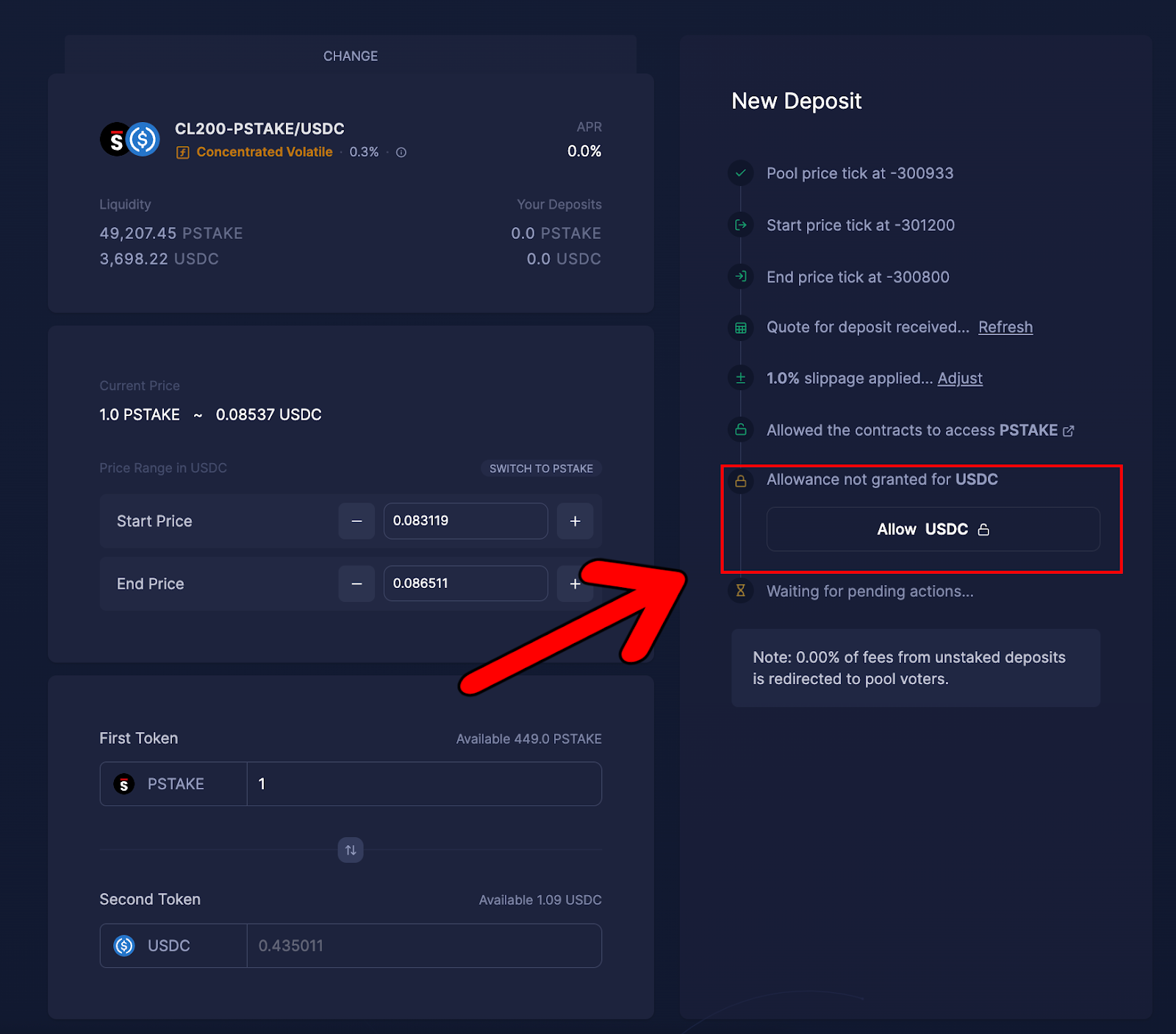Open the fee info circle icon
Screen dimensions: 1176x1034
[401, 152]
